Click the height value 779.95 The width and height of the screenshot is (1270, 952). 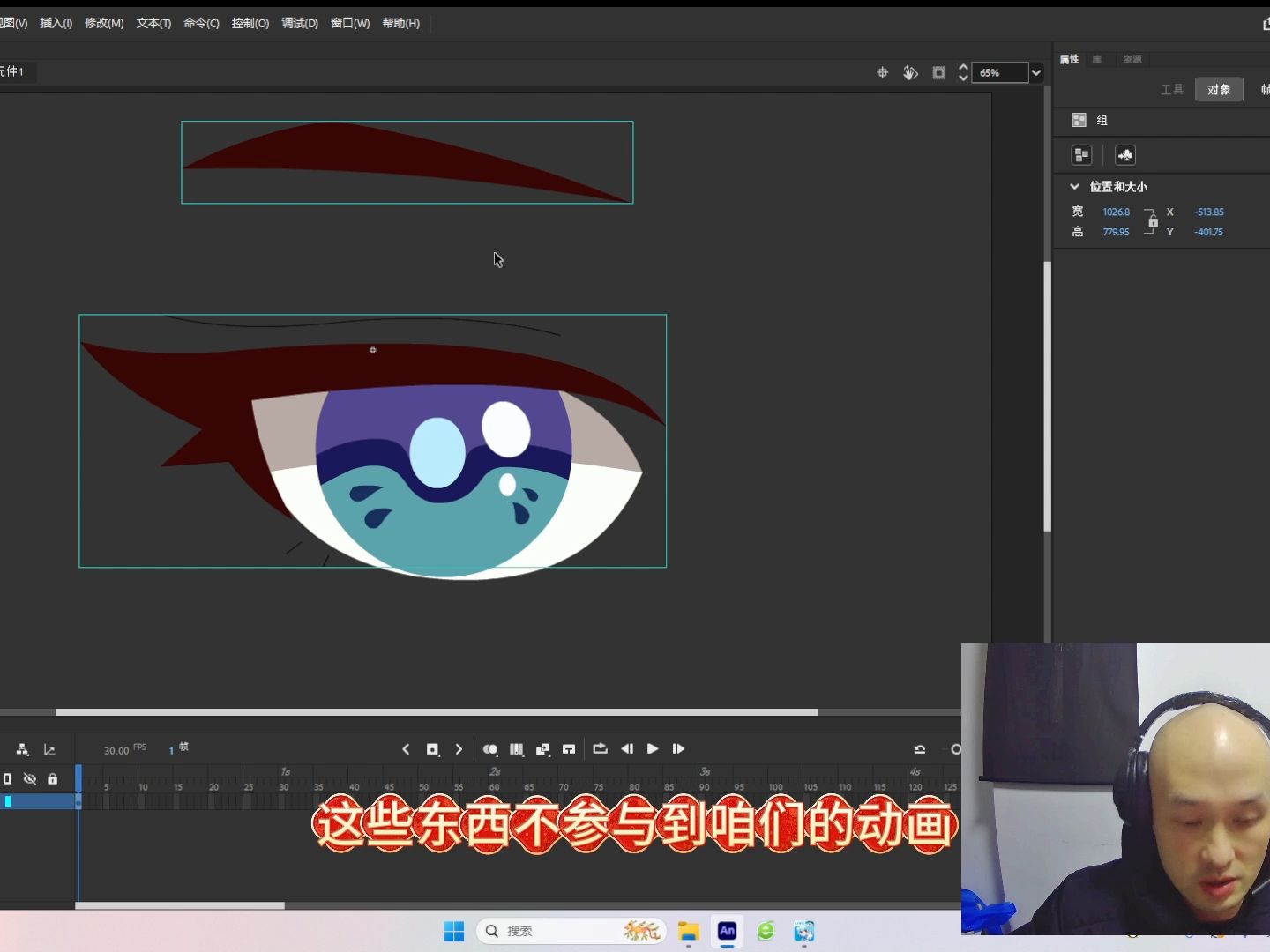pos(1116,232)
